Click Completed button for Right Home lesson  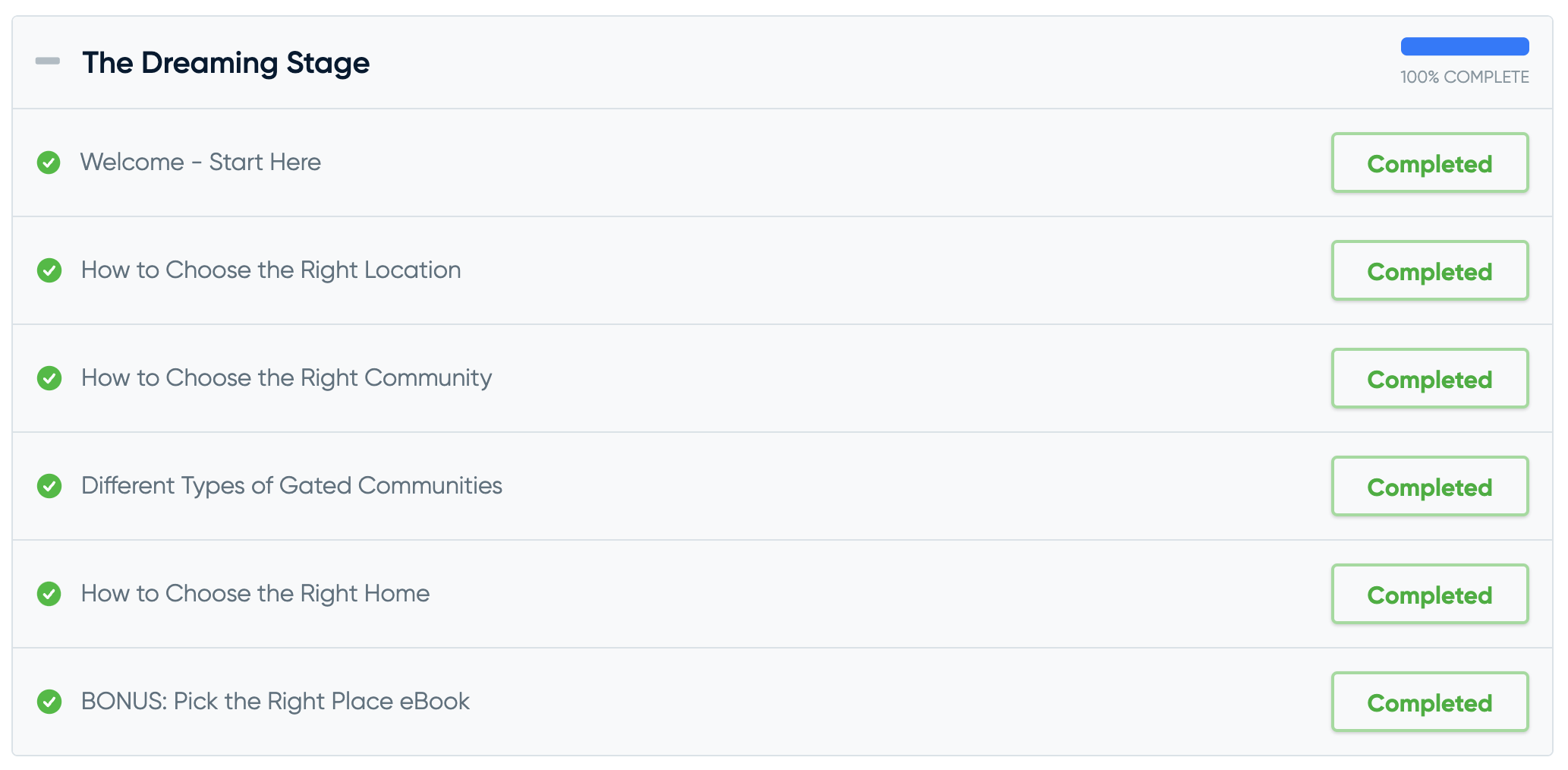(x=1430, y=594)
